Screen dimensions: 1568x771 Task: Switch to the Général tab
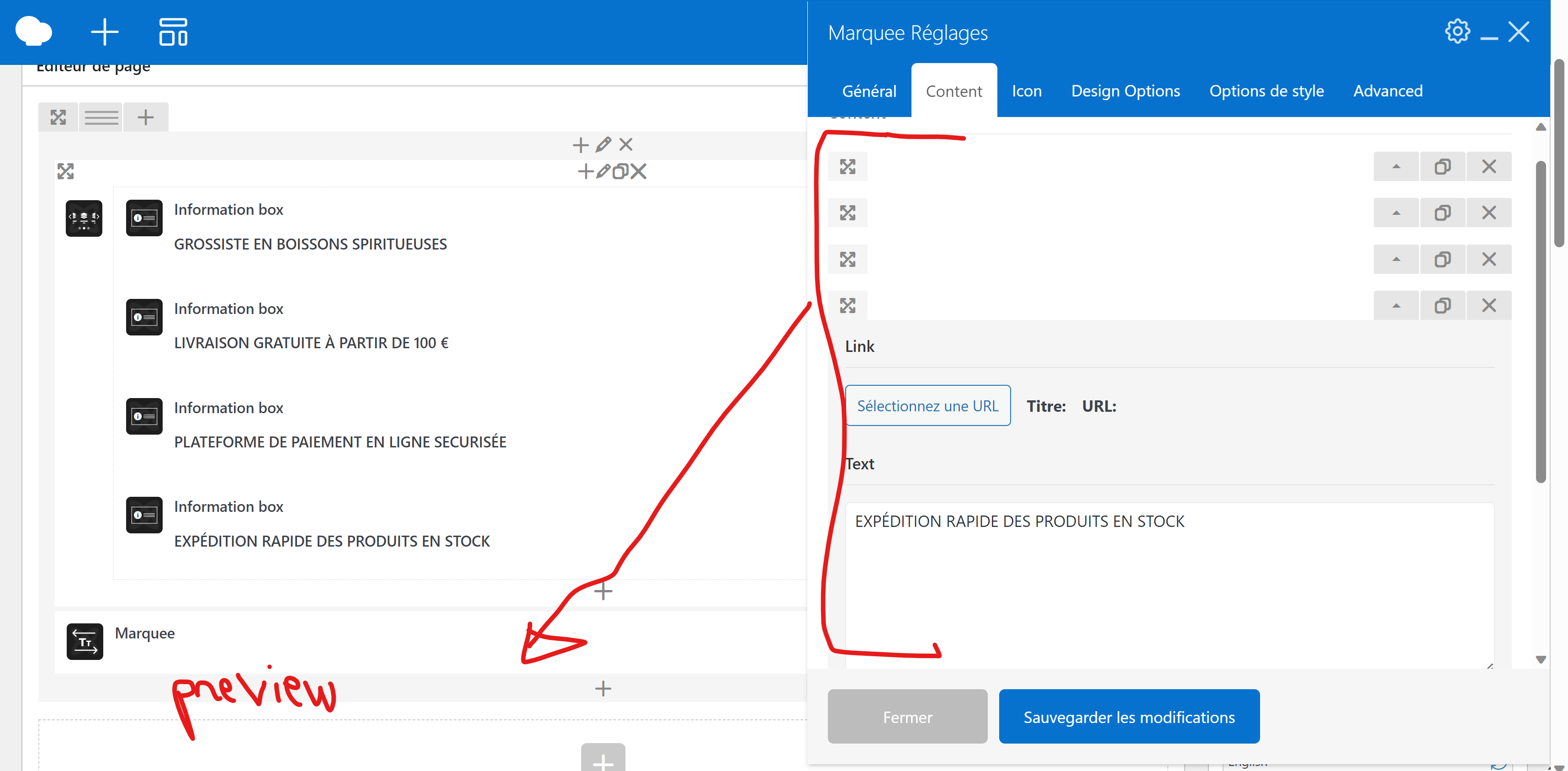(x=869, y=91)
